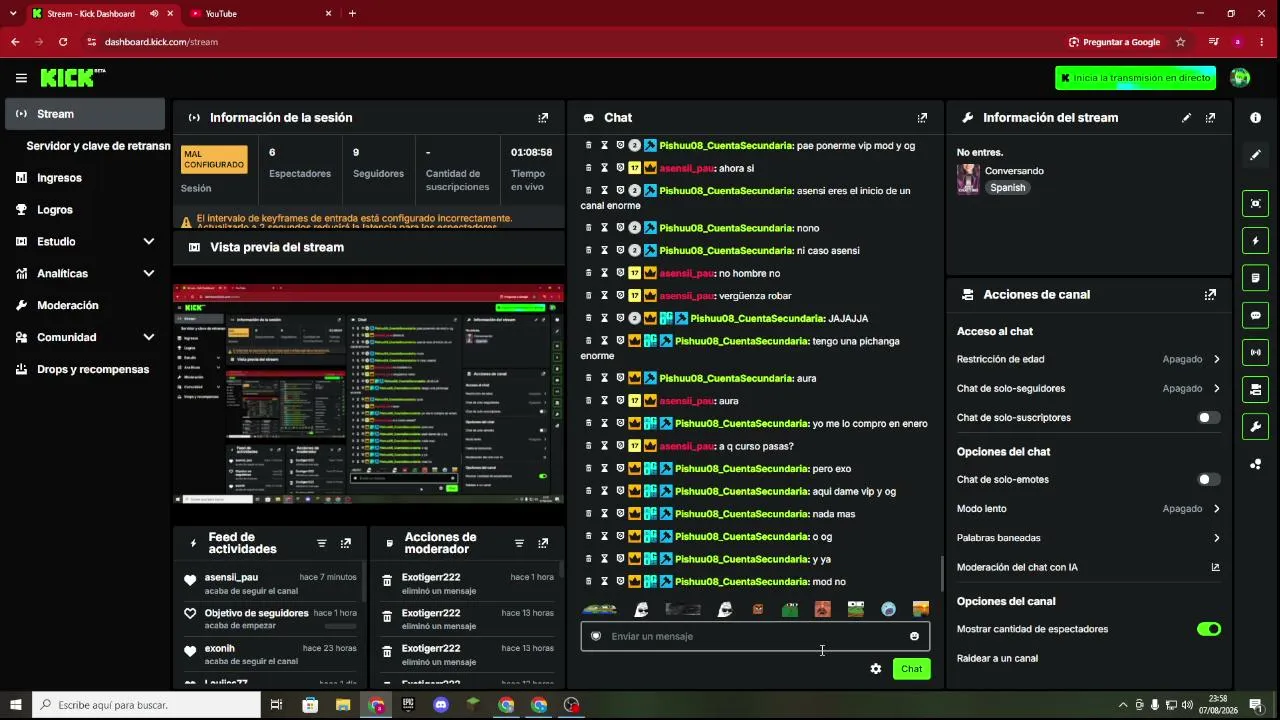Open File Explorer from the taskbar

(x=343, y=705)
